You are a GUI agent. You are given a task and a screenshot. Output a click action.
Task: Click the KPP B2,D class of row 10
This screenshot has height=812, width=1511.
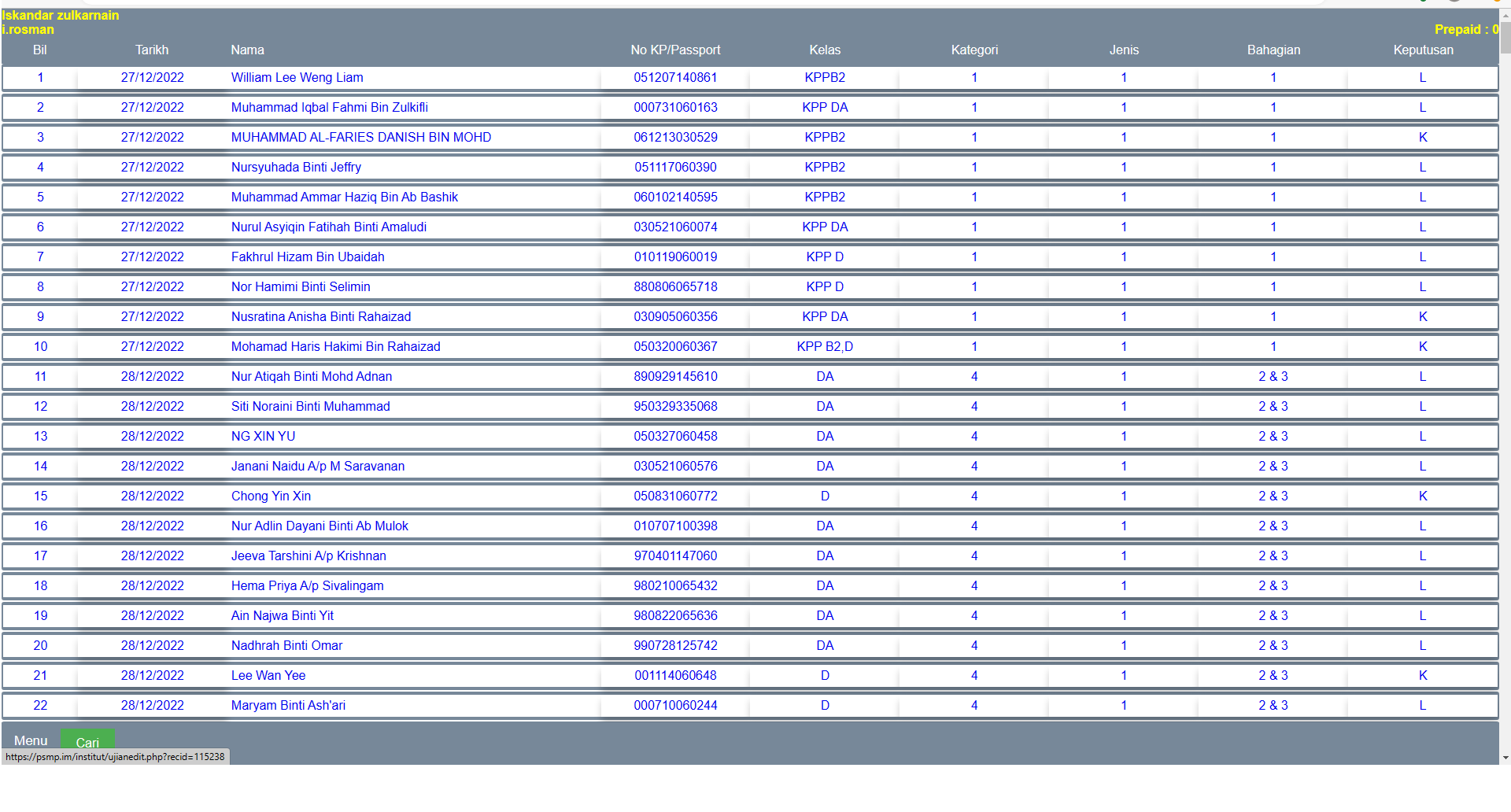click(x=824, y=347)
